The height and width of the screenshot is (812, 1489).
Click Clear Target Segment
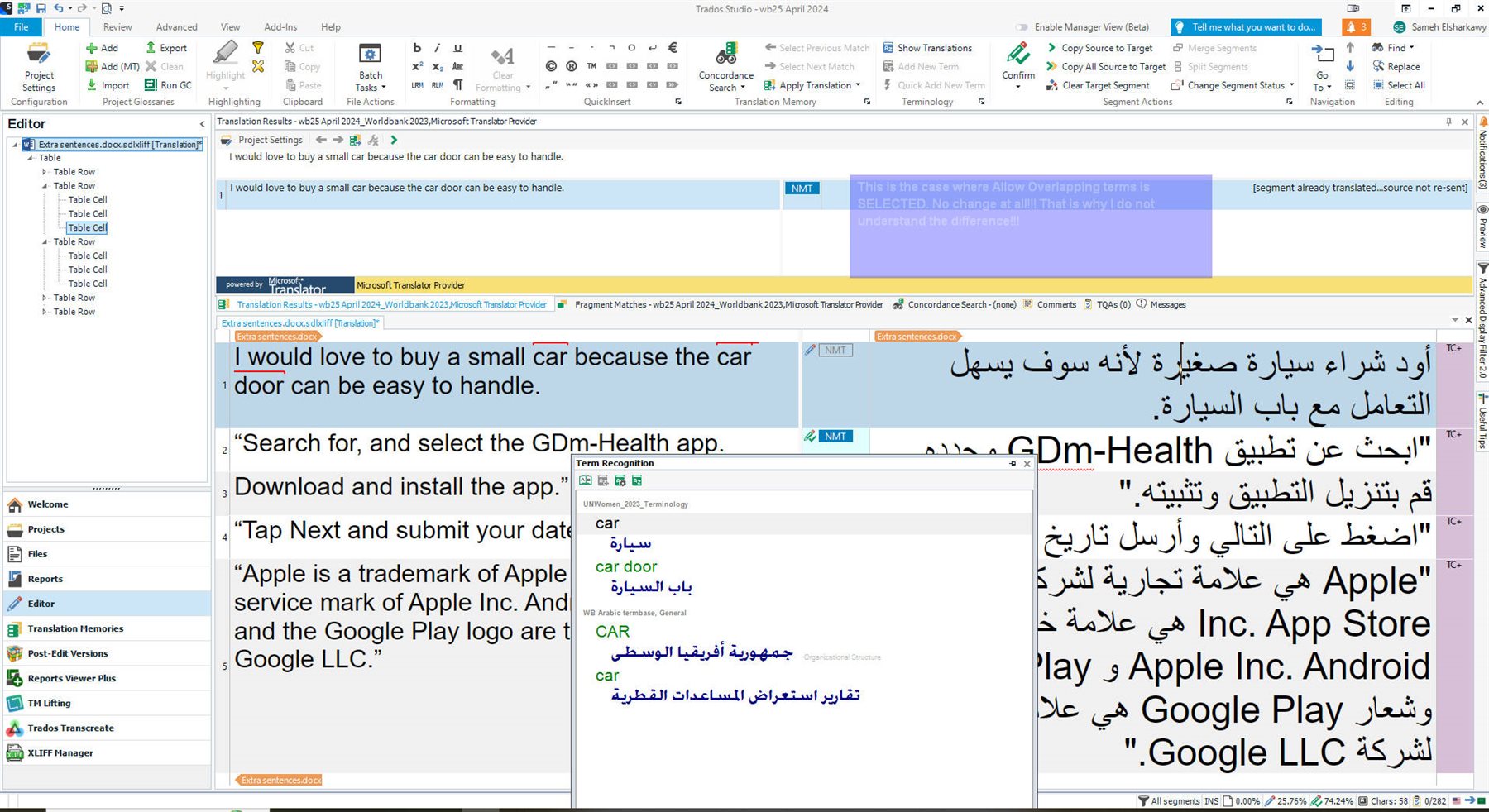click(x=1098, y=85)
